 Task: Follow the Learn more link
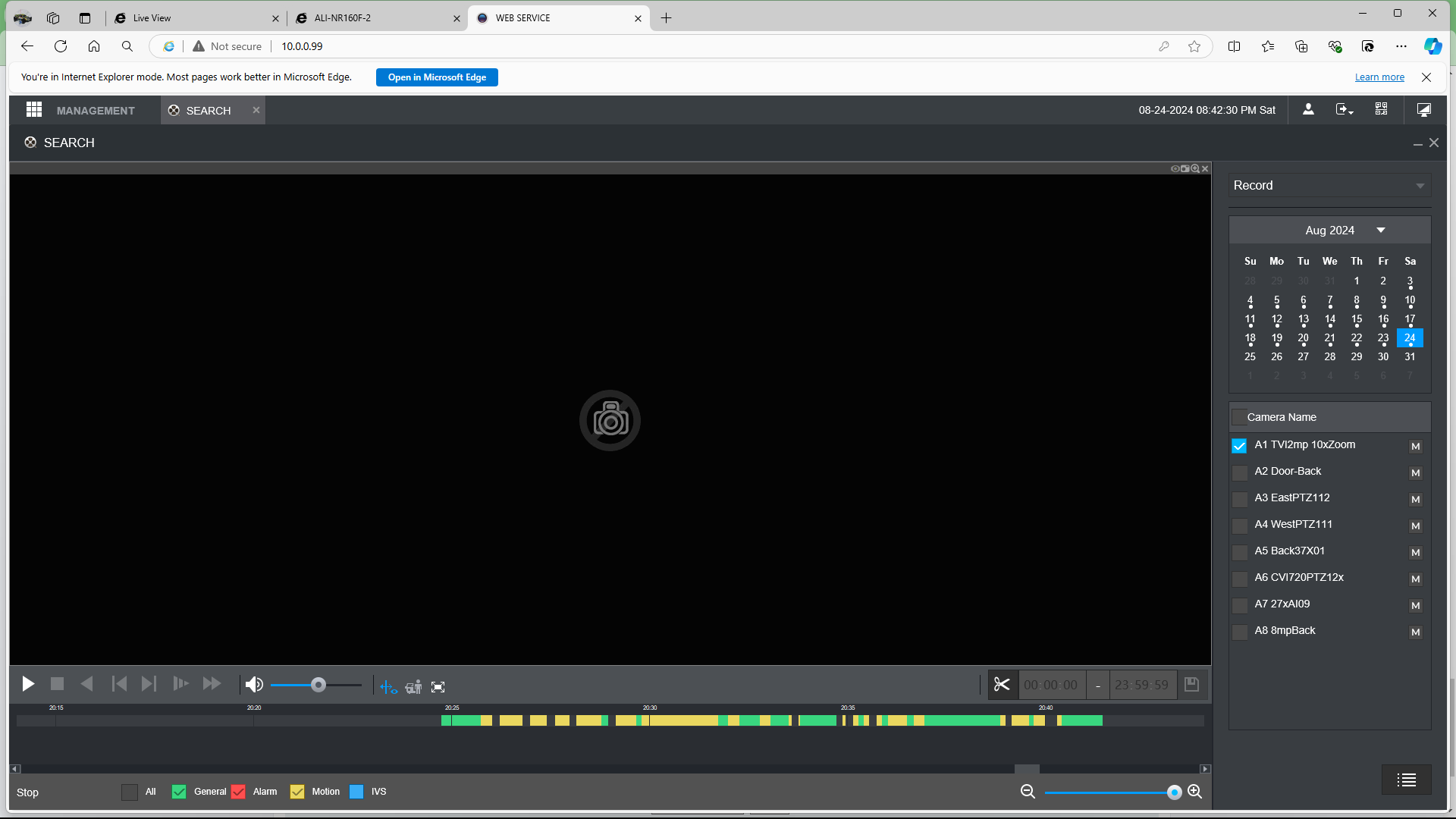pos(1379,77)
